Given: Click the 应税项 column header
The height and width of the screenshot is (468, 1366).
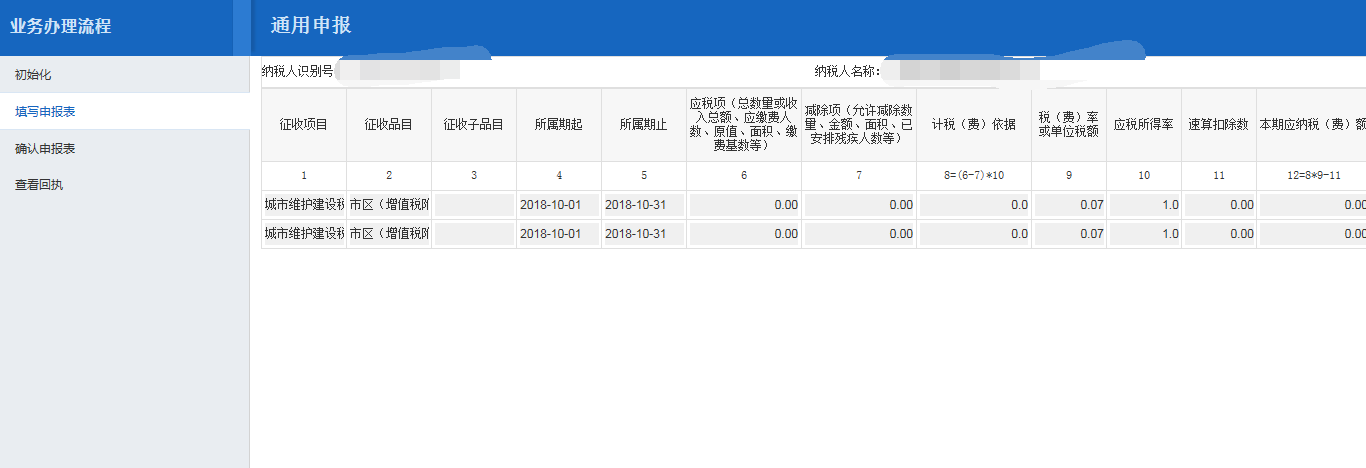Looking at the screenshot, I should point(744,125).
